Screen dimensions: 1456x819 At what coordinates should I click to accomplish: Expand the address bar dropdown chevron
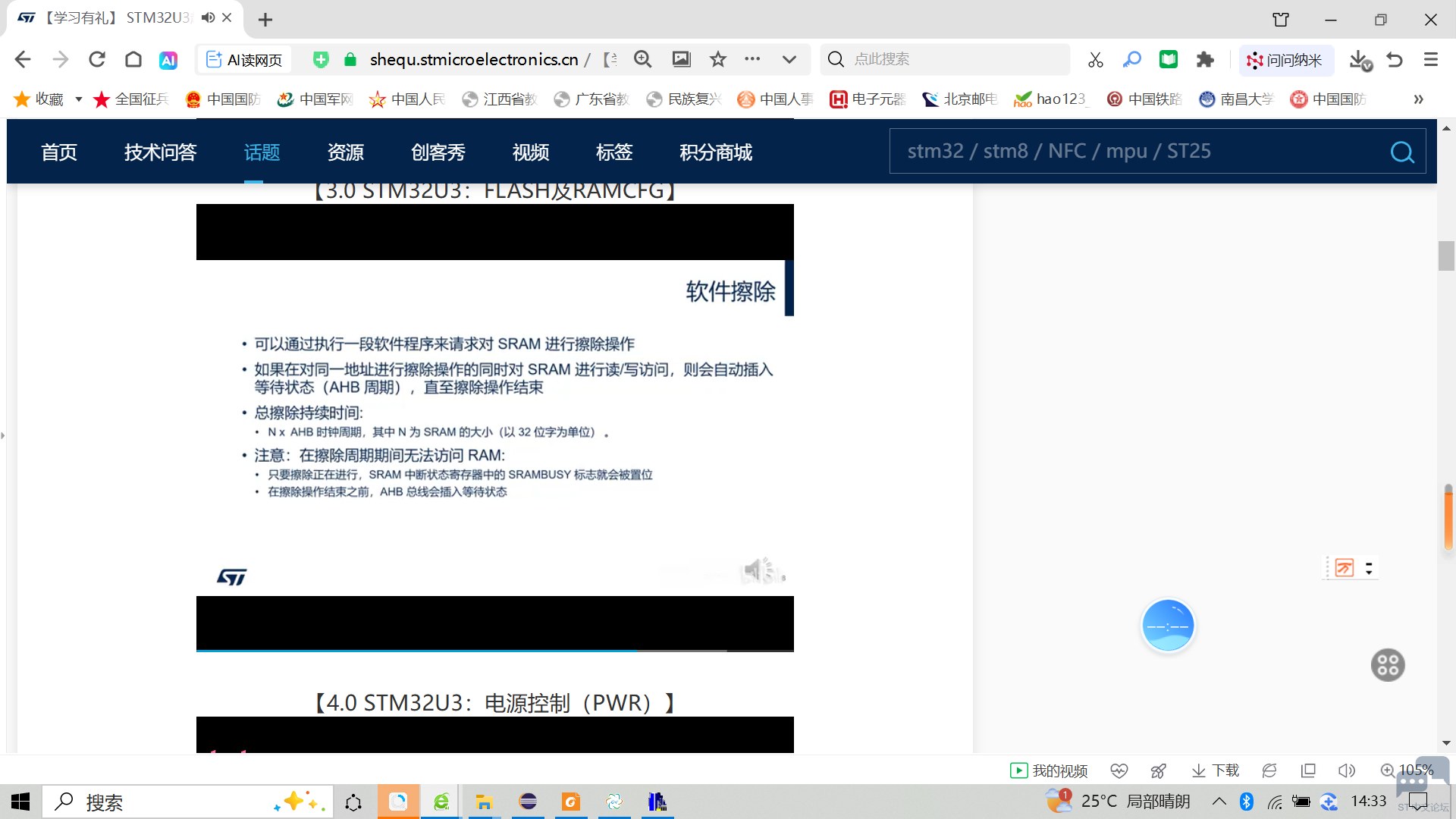[789, 59]
